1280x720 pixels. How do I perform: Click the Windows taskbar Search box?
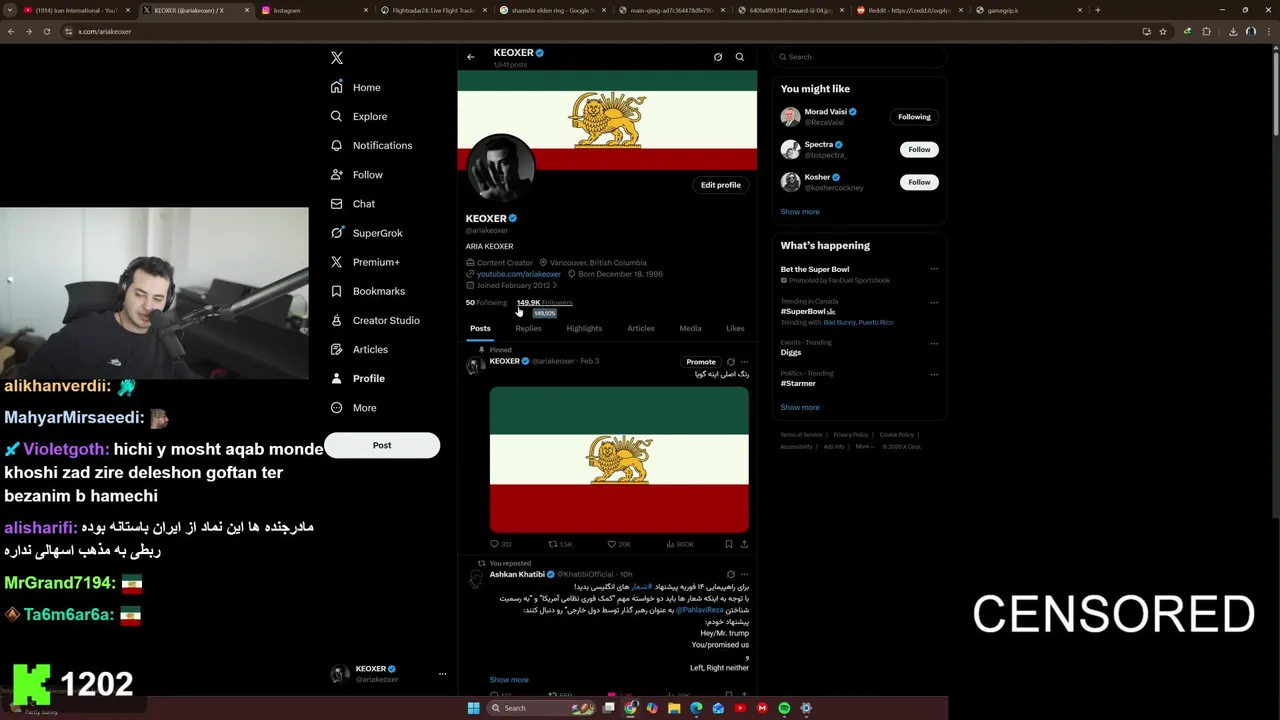click(539, 708)
